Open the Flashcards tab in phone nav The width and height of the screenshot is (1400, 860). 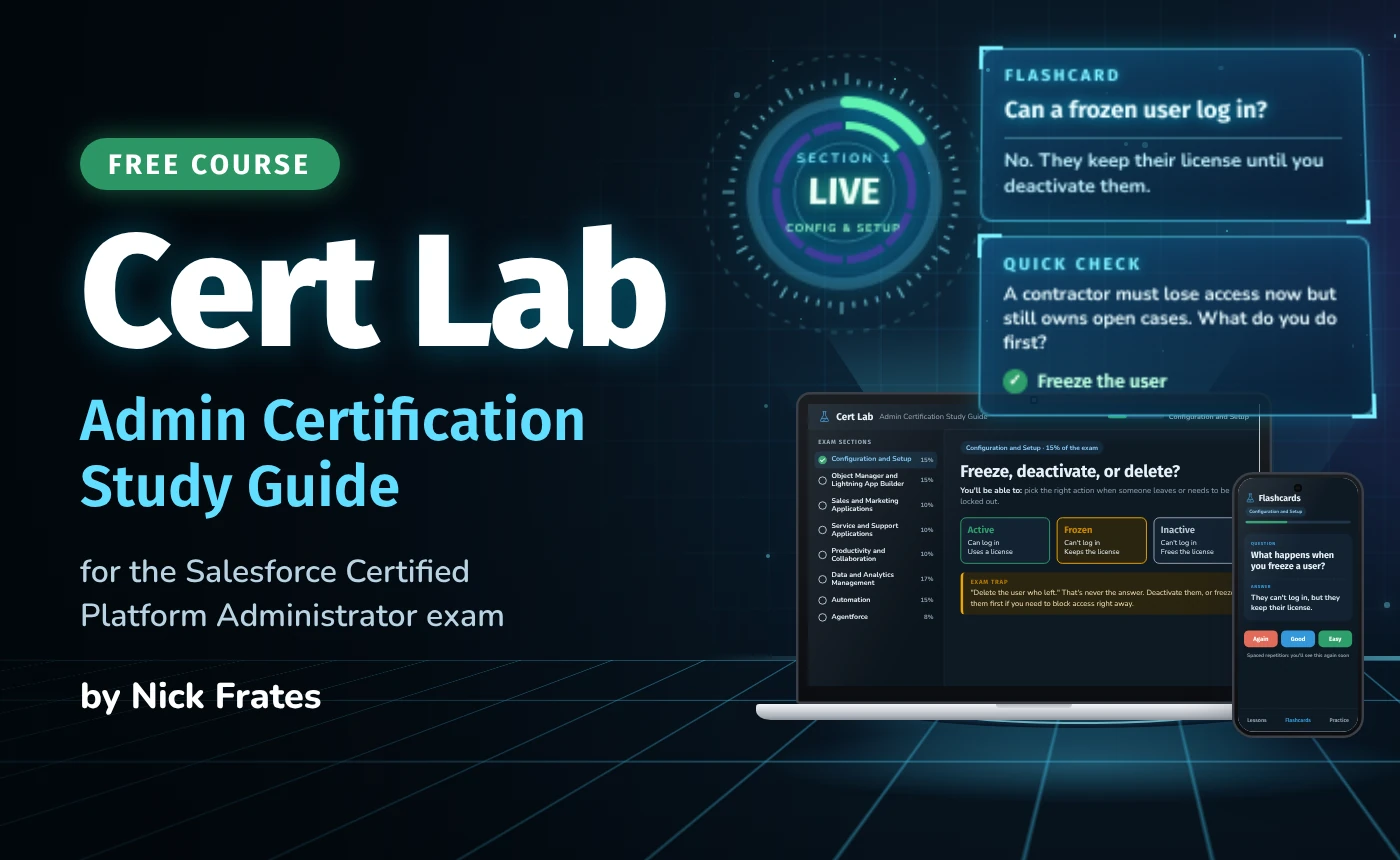click(1298, 720)
